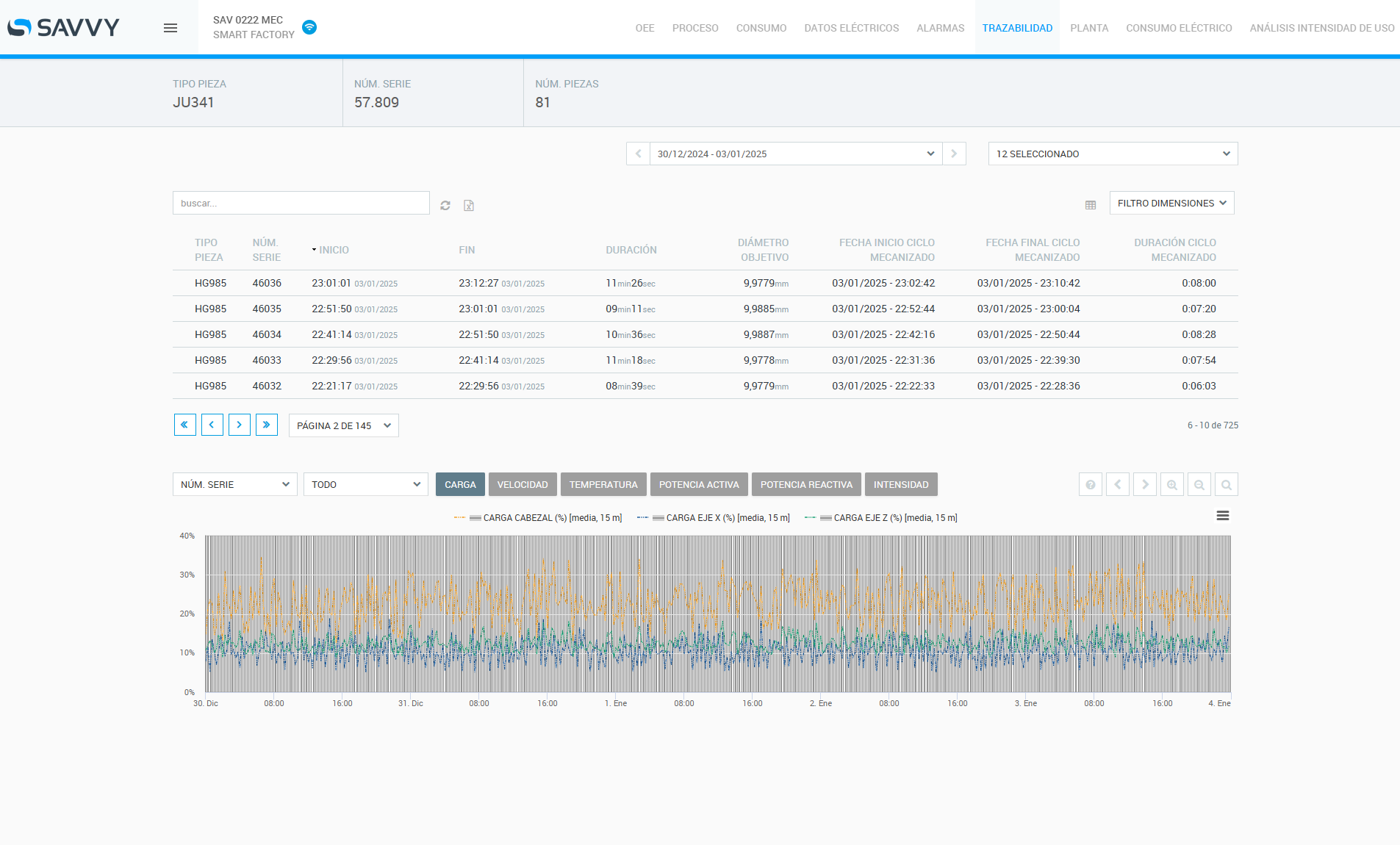Open the chart help question-mark icon
The width and height of the screenshot is (1400, 845).
point(1091,485)
